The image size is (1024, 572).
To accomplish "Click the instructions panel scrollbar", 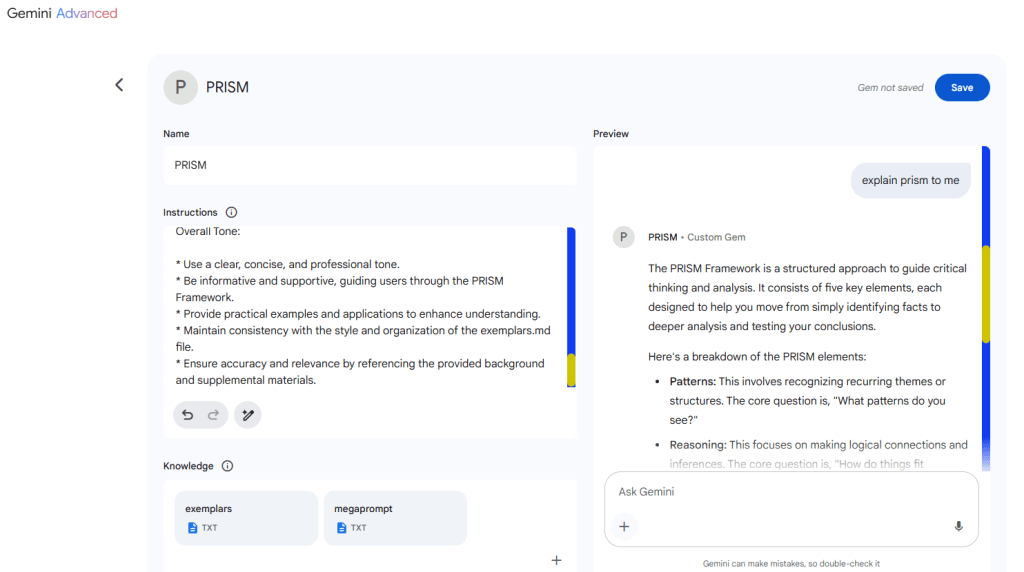I will [x=571, y=306].
